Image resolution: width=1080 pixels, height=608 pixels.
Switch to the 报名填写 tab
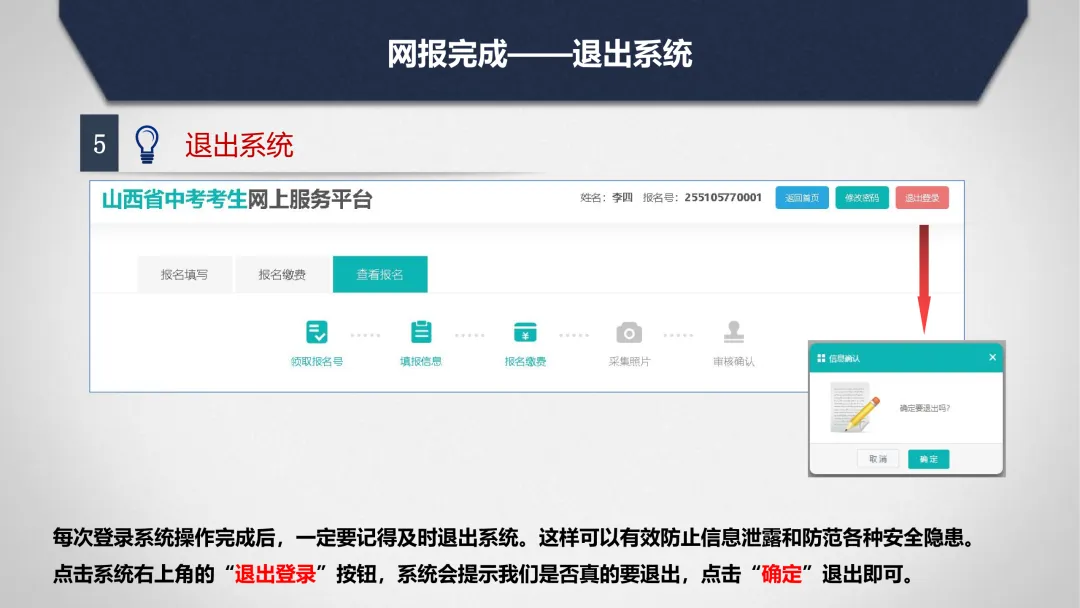(x=184, y=274)
